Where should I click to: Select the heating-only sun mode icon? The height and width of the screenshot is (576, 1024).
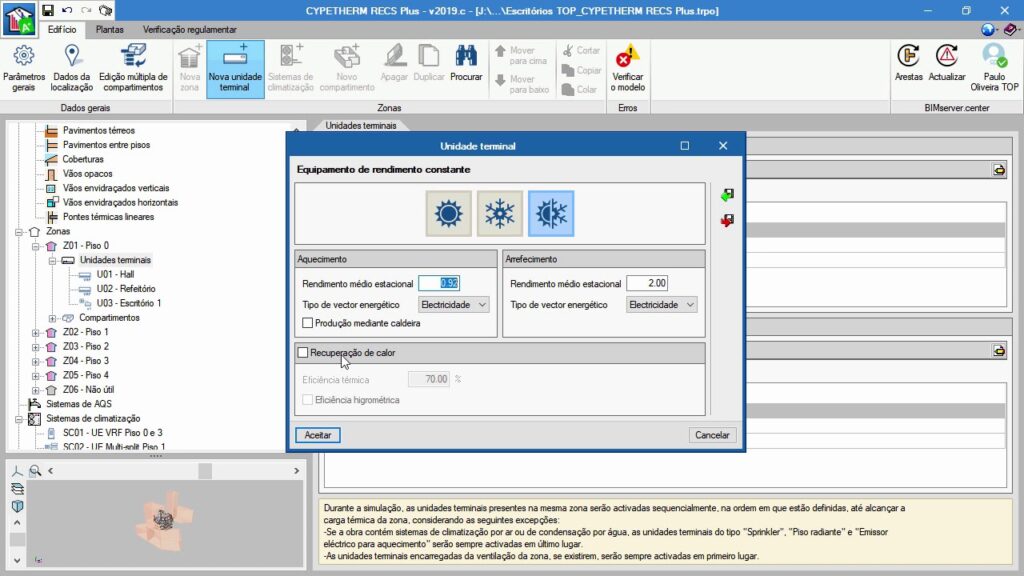(x=448, y=213)
